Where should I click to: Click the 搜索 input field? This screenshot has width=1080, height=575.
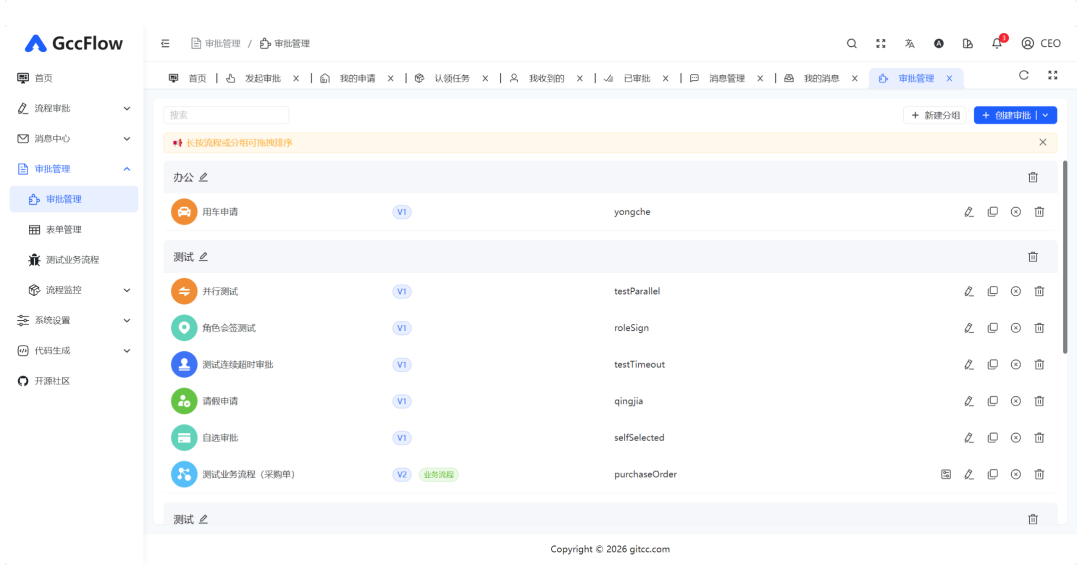pos(226,115)
